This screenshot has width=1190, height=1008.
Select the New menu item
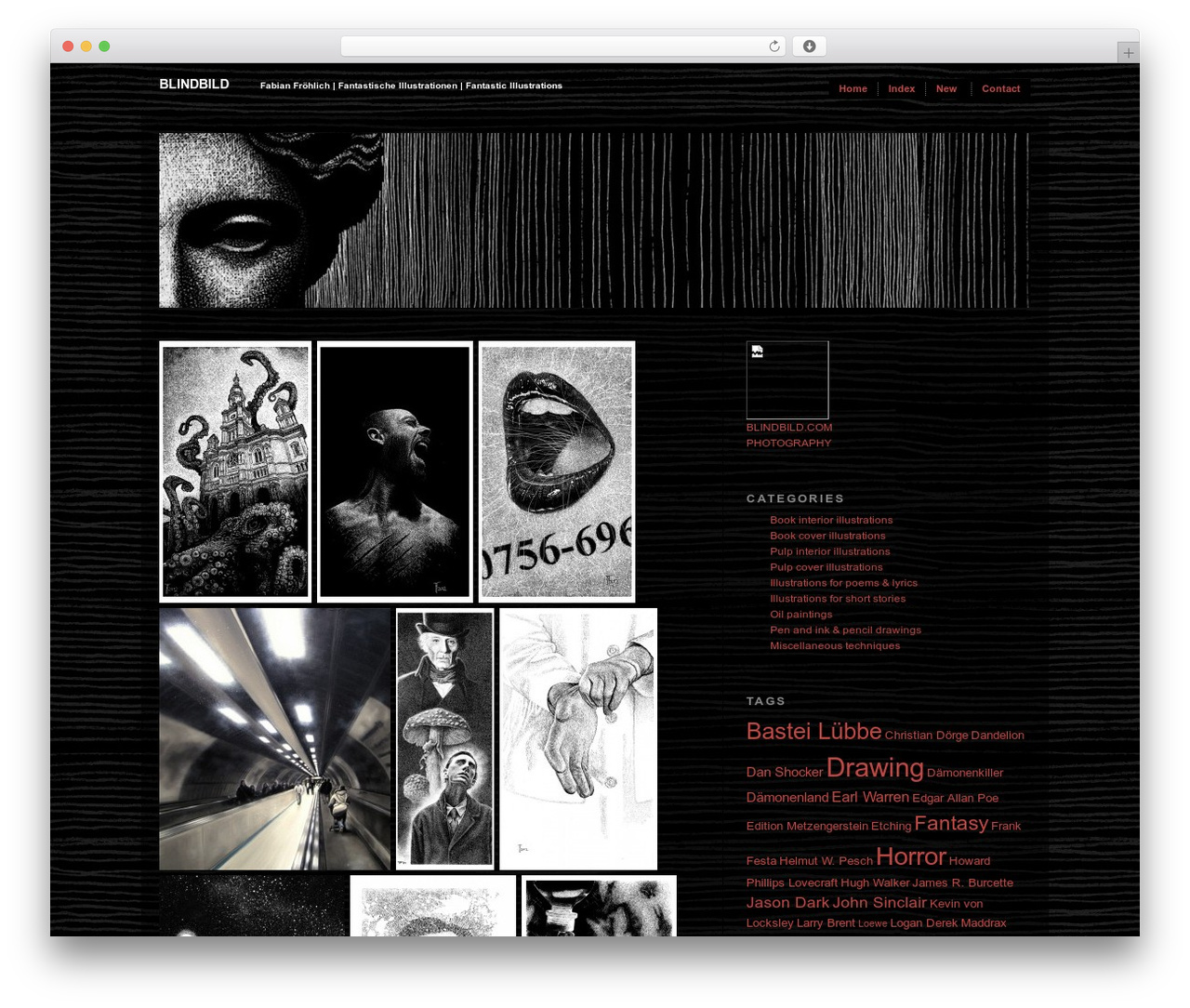click(946, 89)
